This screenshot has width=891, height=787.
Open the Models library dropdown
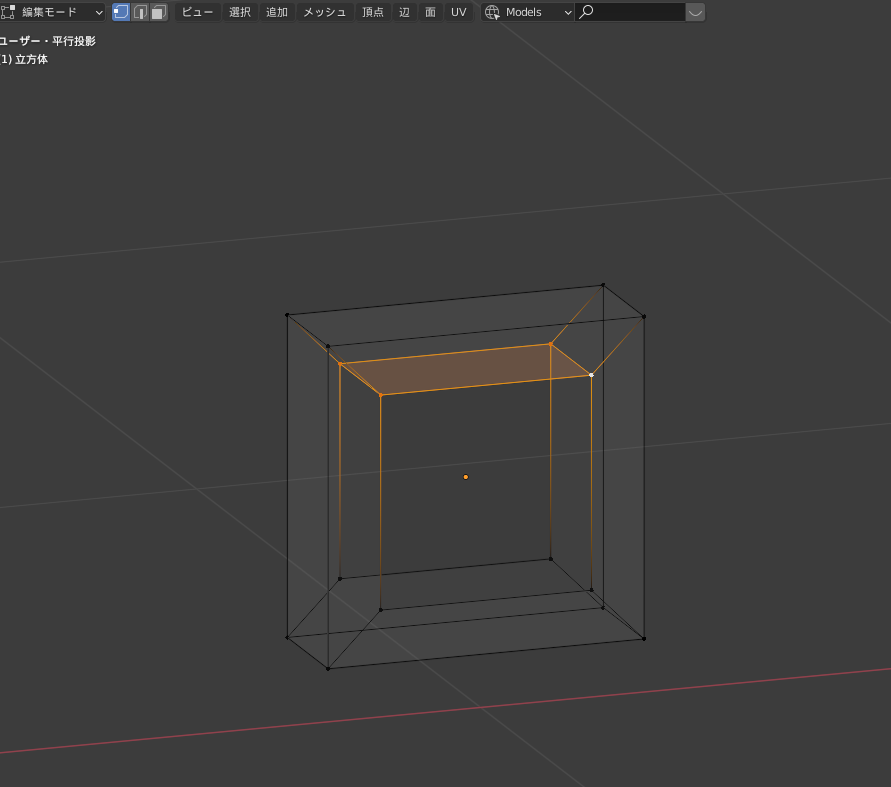527,12
